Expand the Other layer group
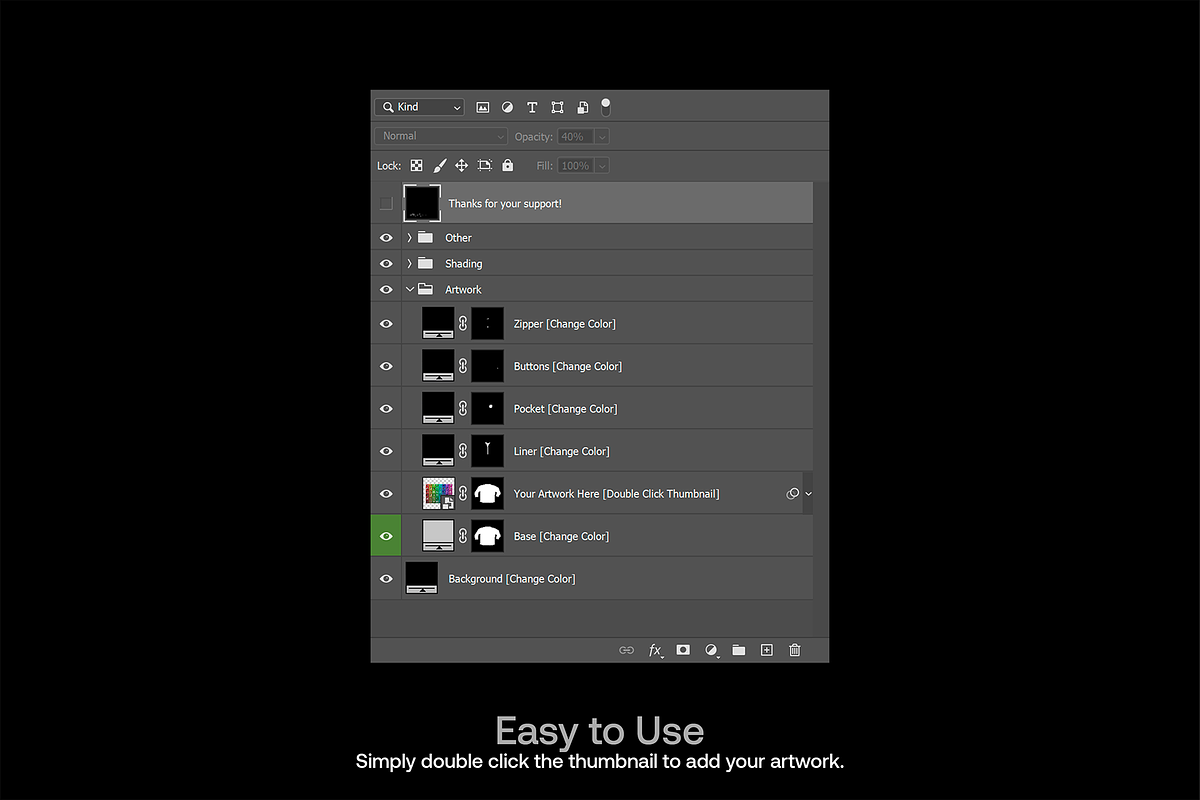1200x800 pixels. tap(409, 238)
